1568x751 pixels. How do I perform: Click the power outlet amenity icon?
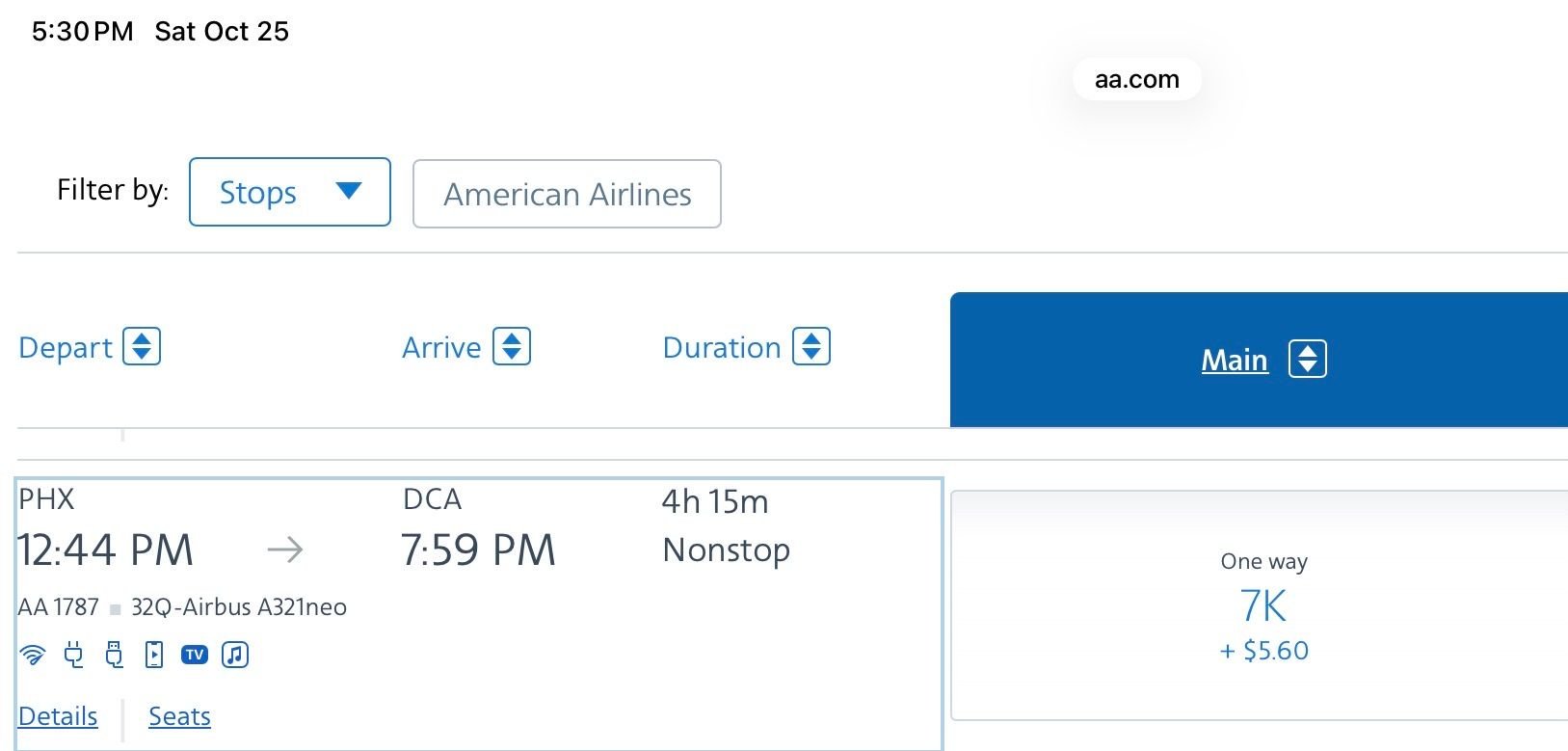coord(73,656)
